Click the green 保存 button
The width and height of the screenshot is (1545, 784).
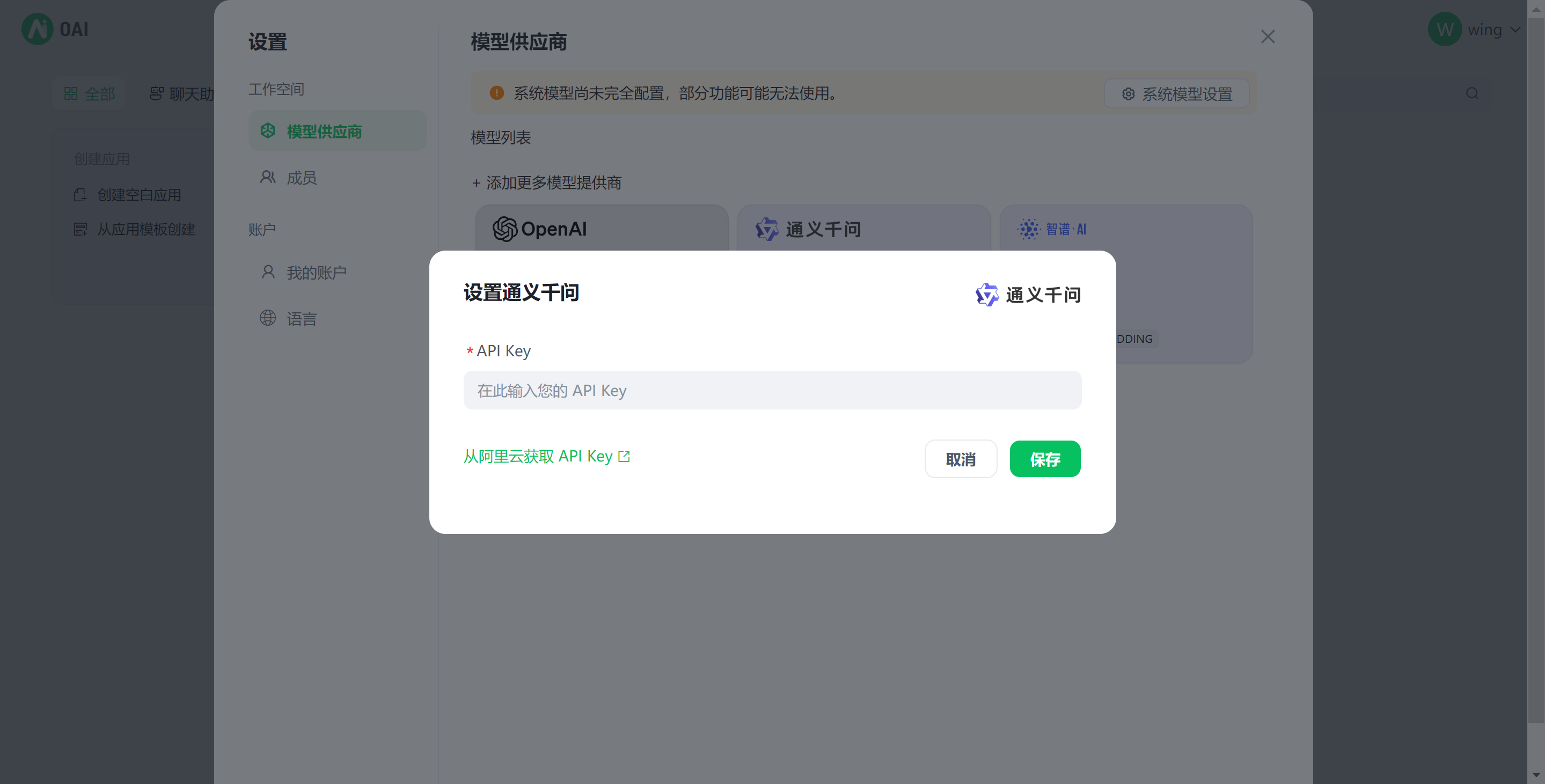(1045, 459)
